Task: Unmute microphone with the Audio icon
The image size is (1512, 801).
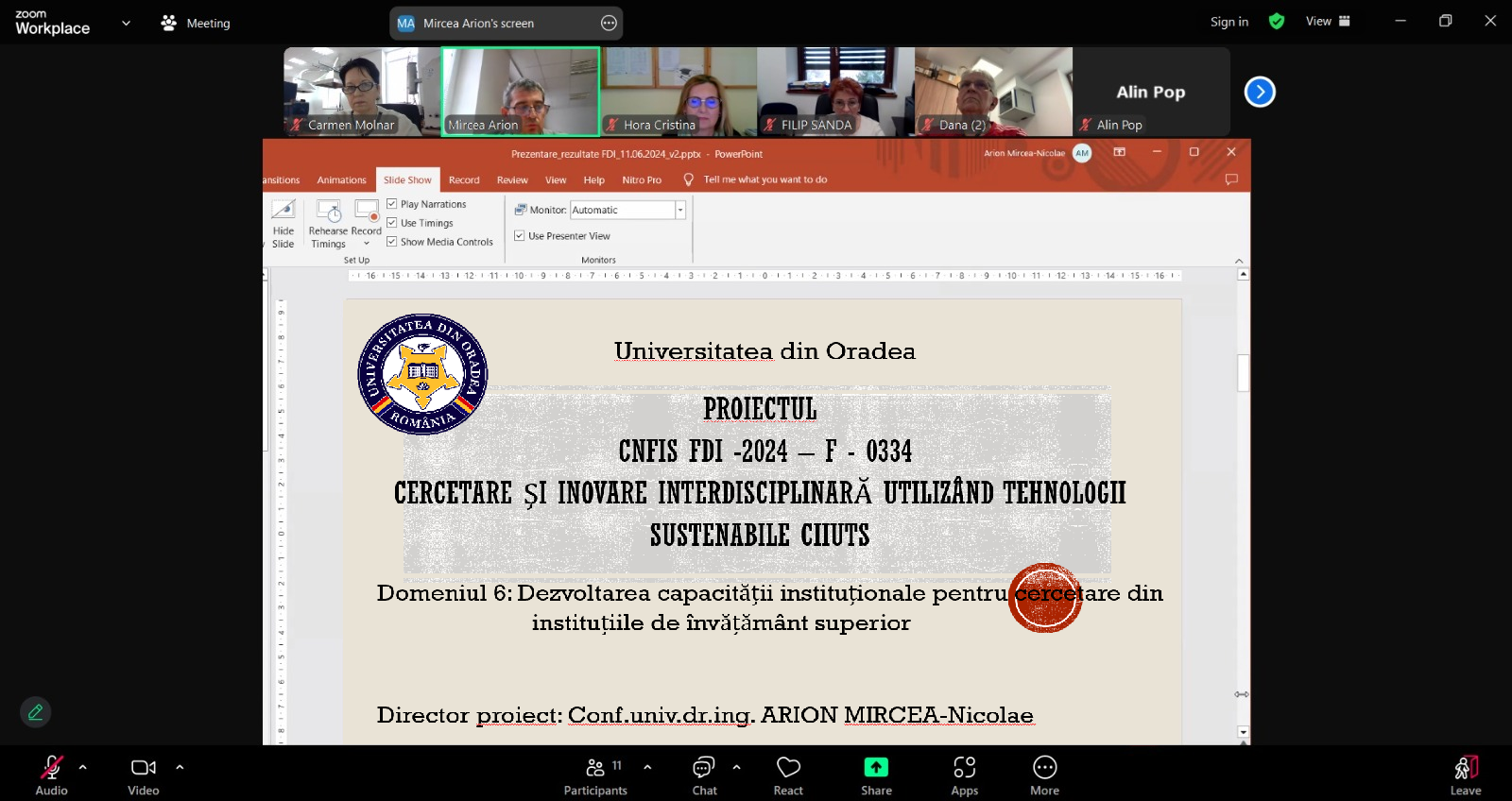Action: coord(51,767)
